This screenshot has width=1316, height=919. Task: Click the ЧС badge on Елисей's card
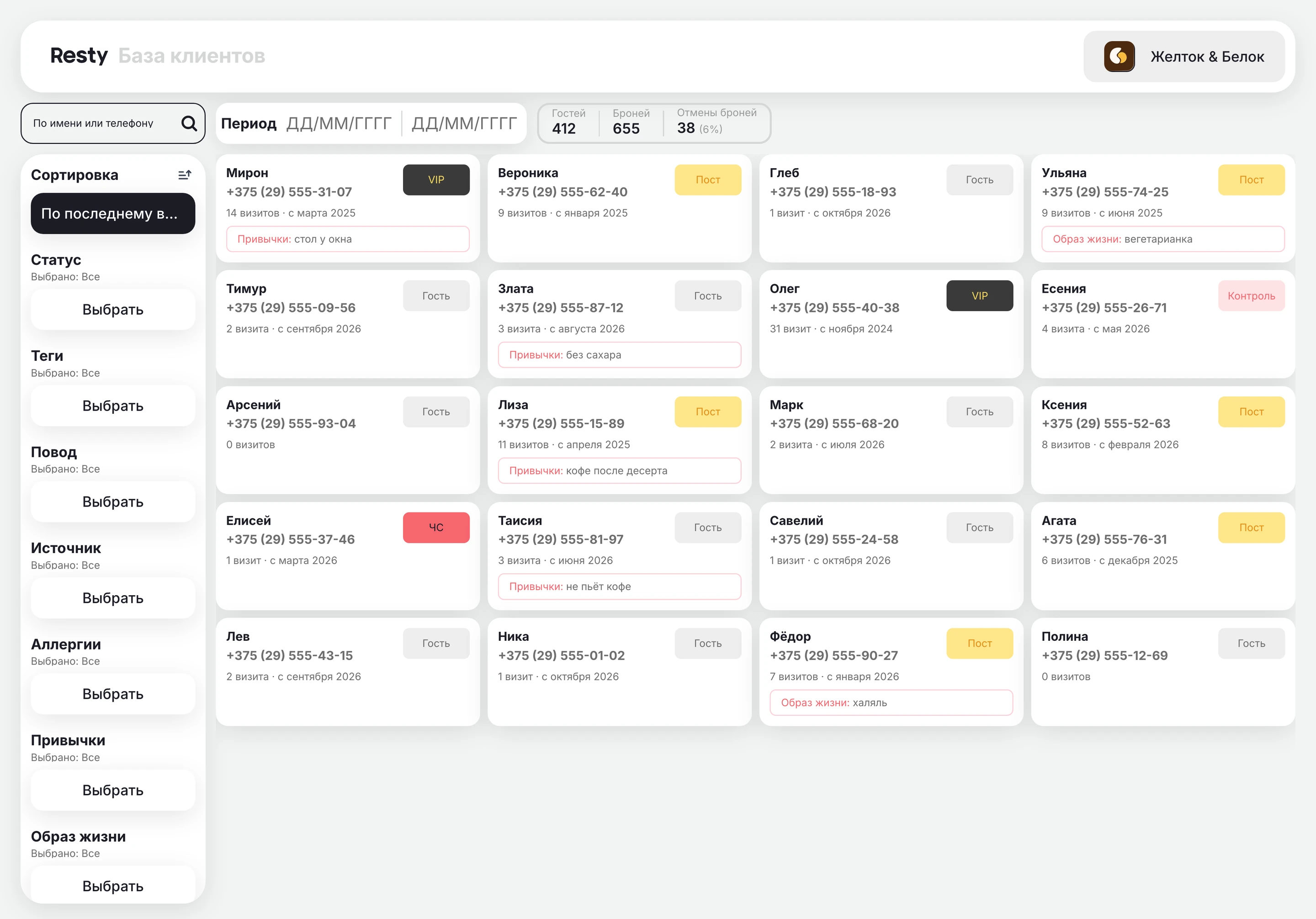[435, 527]
